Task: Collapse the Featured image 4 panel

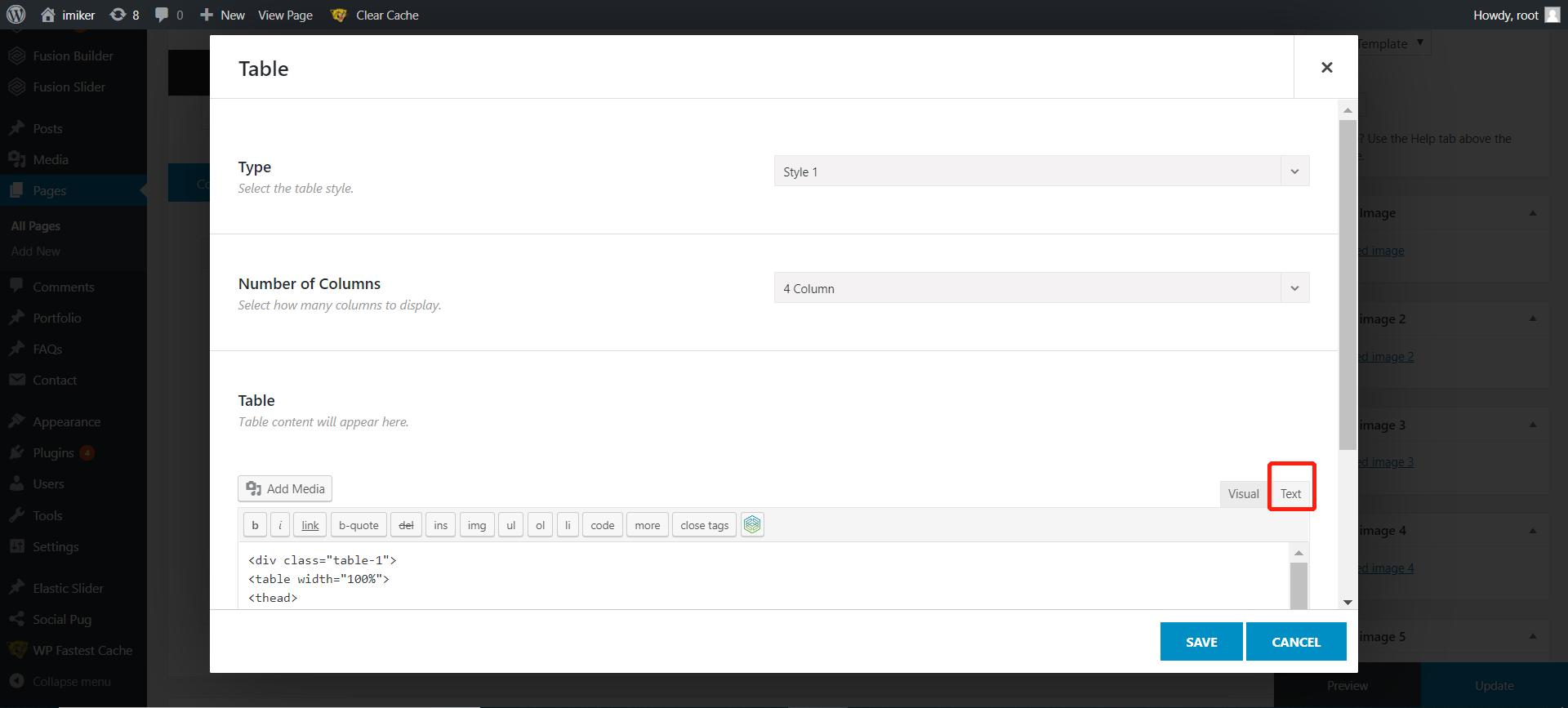Action: coord(1533,530)
